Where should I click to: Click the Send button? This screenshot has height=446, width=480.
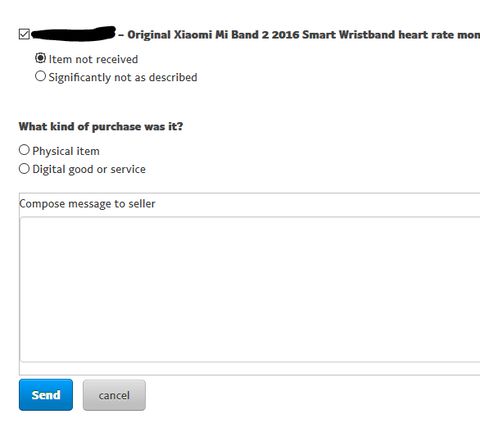pyautogui.click(x=46, y=395)
